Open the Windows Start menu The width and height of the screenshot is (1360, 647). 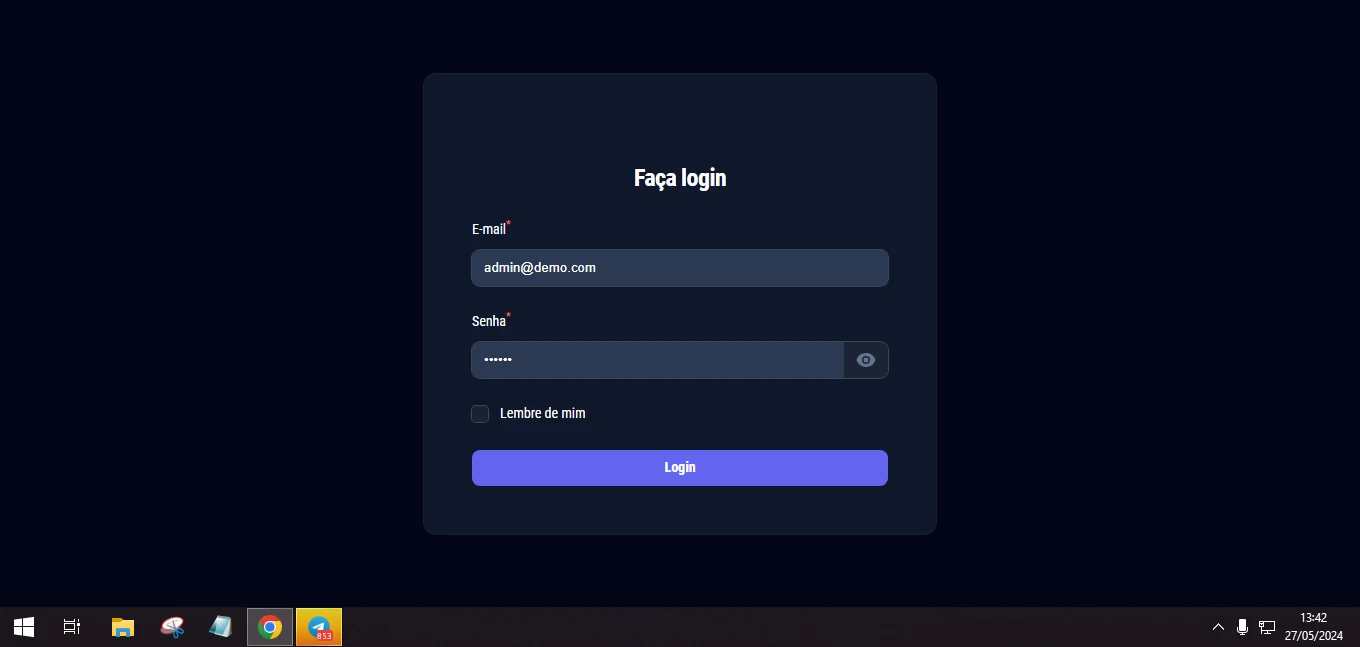tap(24, 627)
